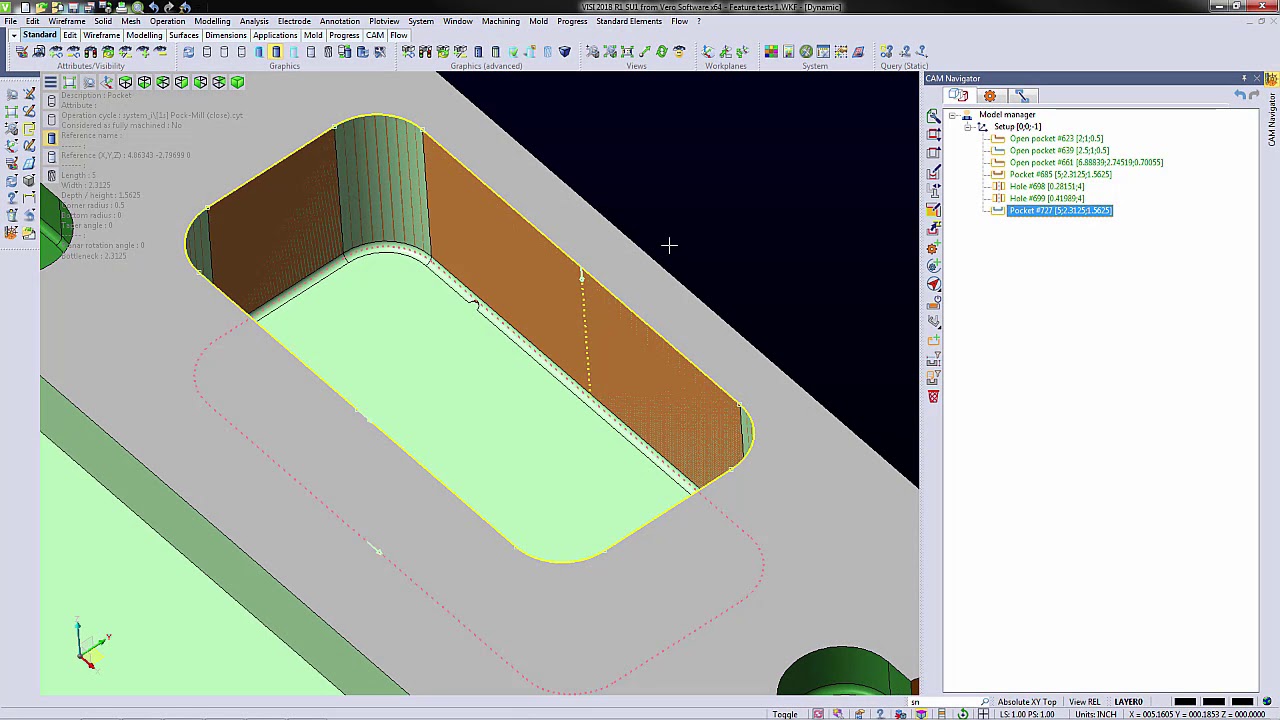Open the Machining menu
The image size is (1280, 720).
coord(500,21)
